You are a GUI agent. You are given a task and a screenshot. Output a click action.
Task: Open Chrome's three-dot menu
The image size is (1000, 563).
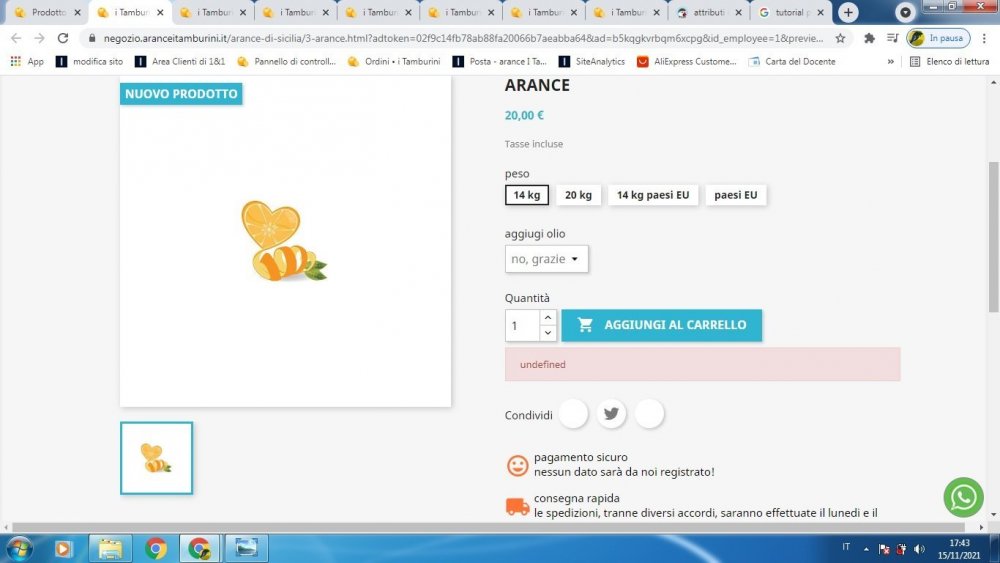(984, 38)
